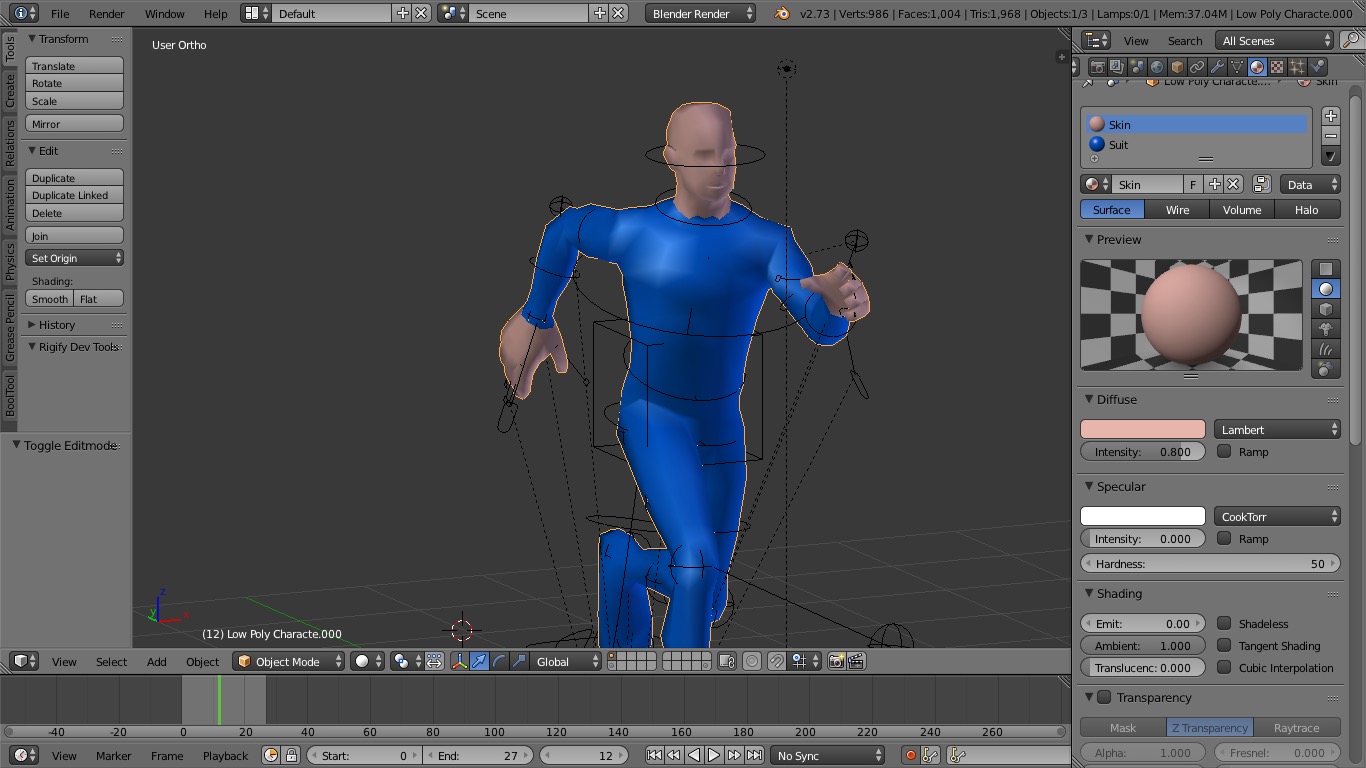Click the Mirror button
The width and height of the screenshot is (1366, 768).
pos(74,124)
